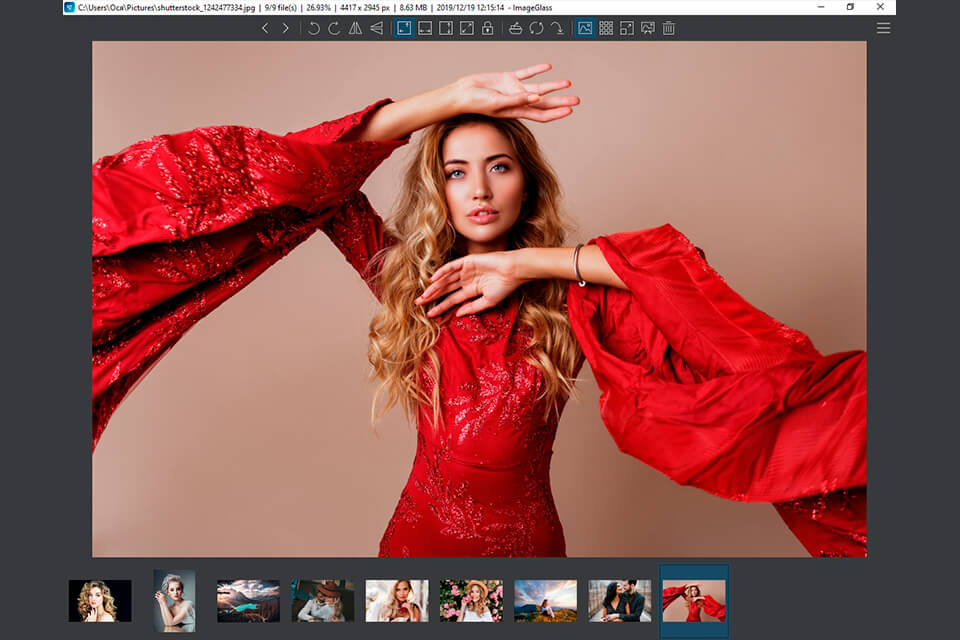Flip the image horizontally

click(354, 28)
